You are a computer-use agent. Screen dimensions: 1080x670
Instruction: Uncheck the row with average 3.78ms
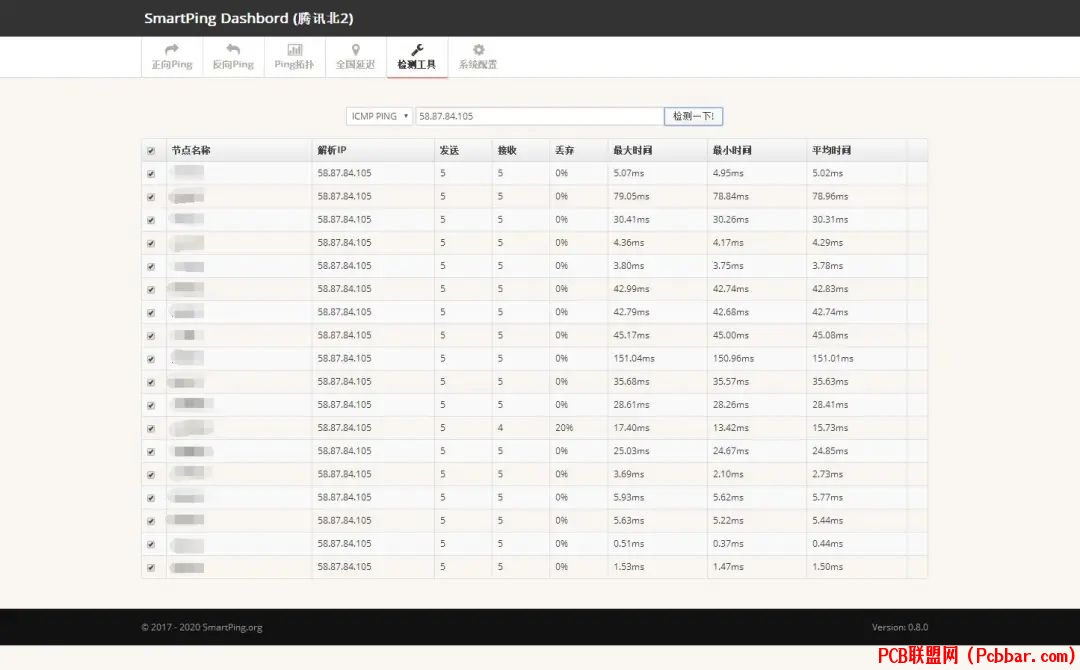pyautogui.click(x=151, y=266)
